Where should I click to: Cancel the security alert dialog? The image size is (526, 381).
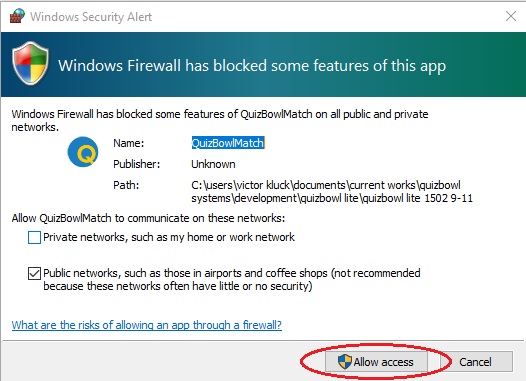(x=475, y=362)
